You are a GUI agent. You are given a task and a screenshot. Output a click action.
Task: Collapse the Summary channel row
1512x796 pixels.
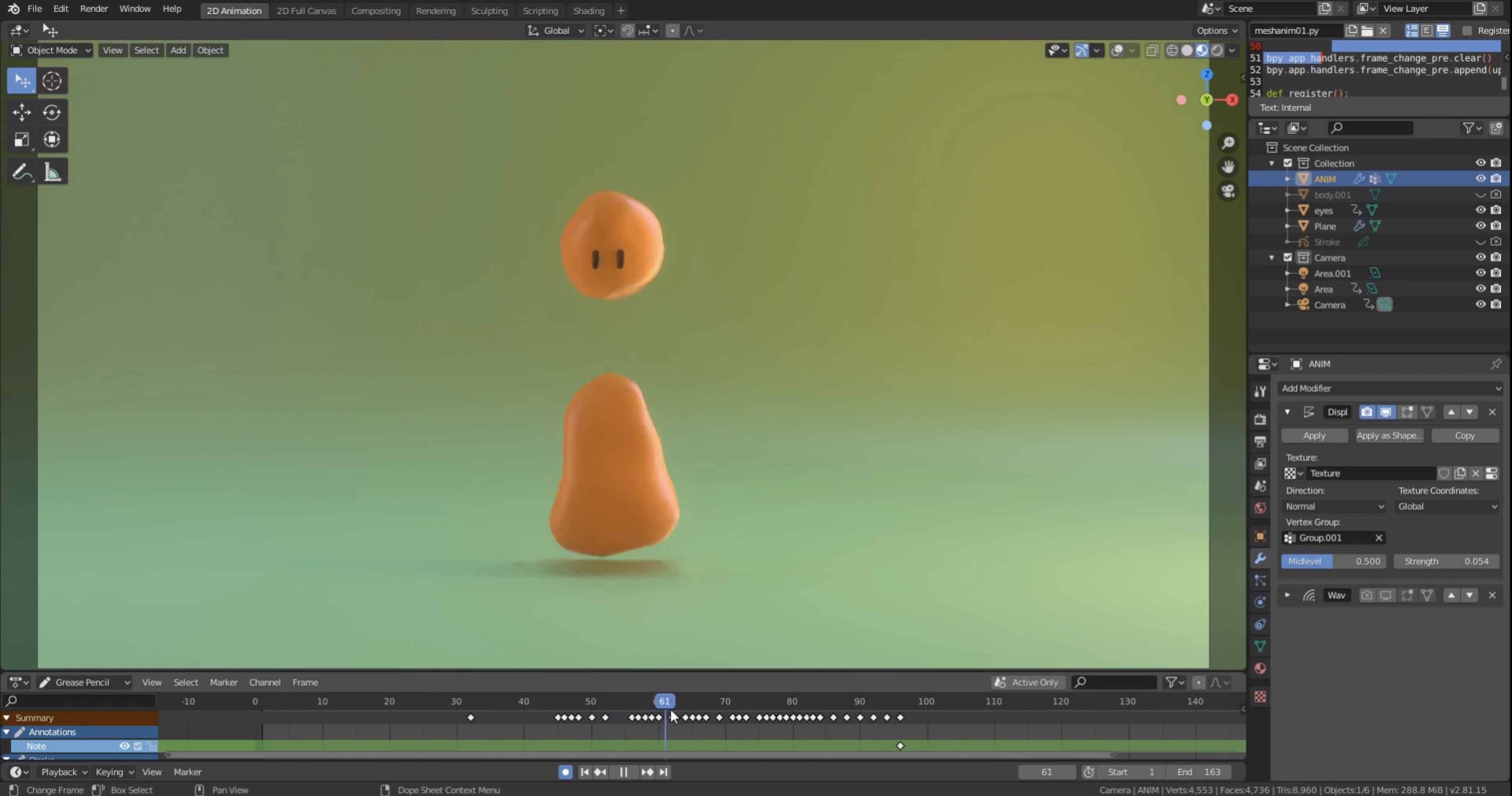(x=6, y=718)
